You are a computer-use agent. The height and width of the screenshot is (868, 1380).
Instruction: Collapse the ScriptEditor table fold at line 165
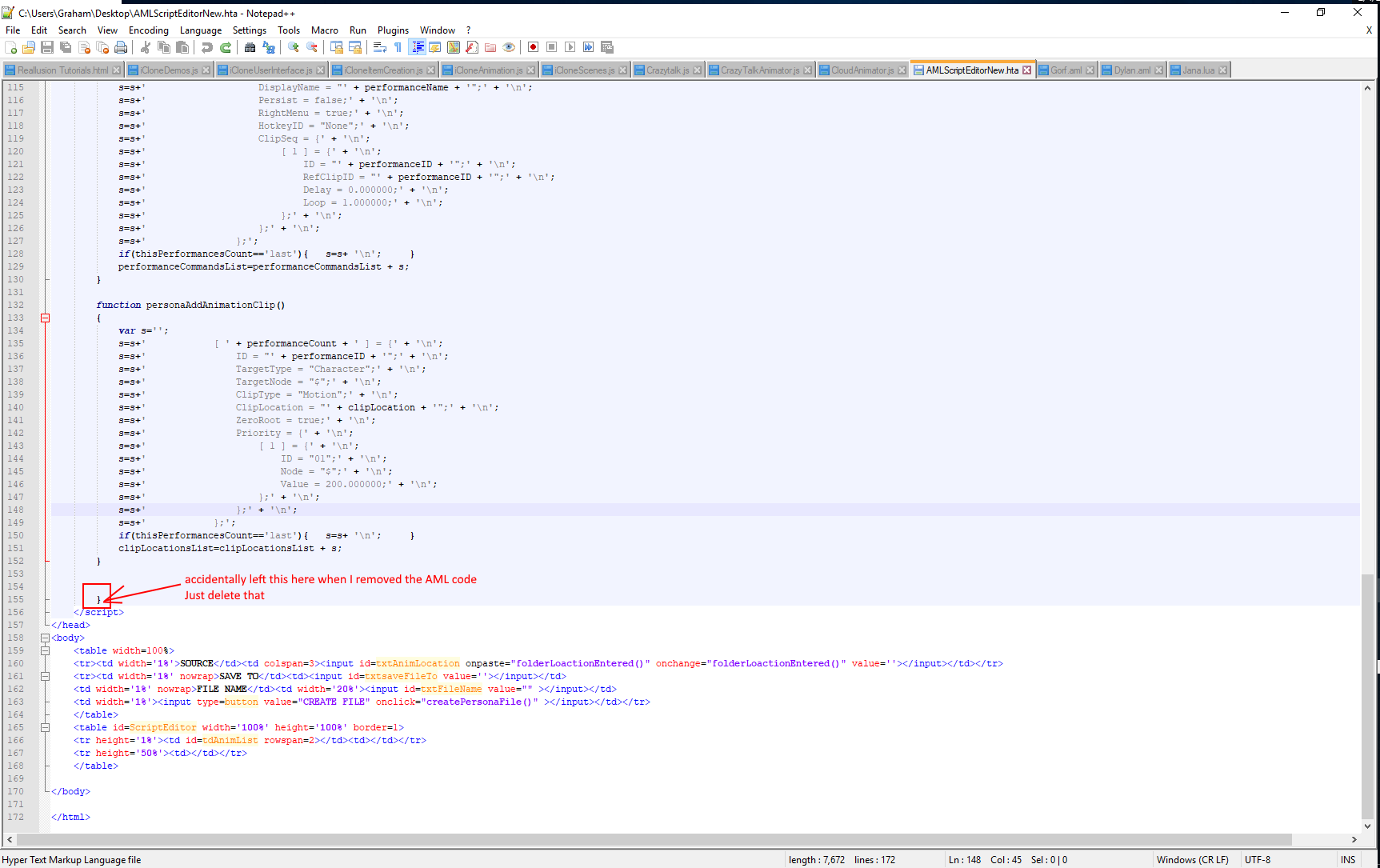46,727
